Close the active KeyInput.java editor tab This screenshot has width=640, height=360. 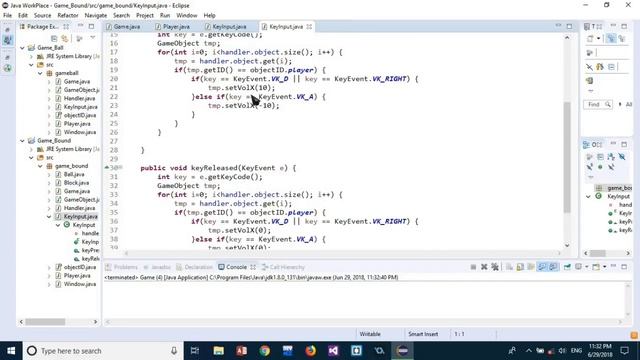(x=309, y=27)
